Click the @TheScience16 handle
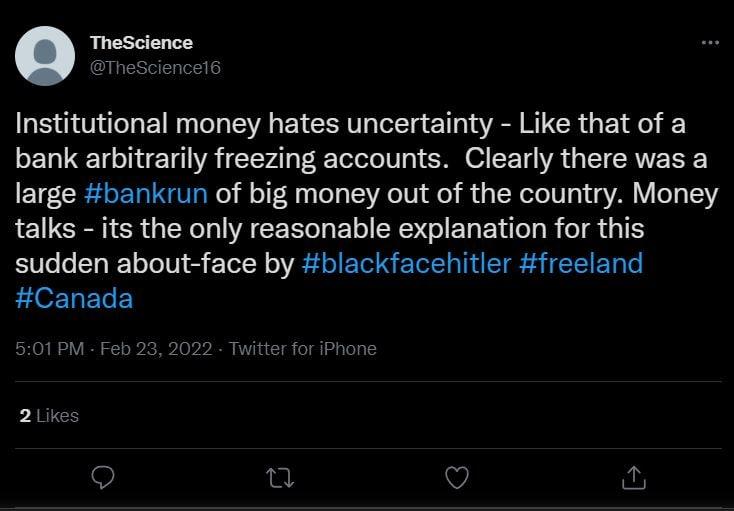Image resolution: width=734 pixels, height=511 pixels. coord(155,67)
